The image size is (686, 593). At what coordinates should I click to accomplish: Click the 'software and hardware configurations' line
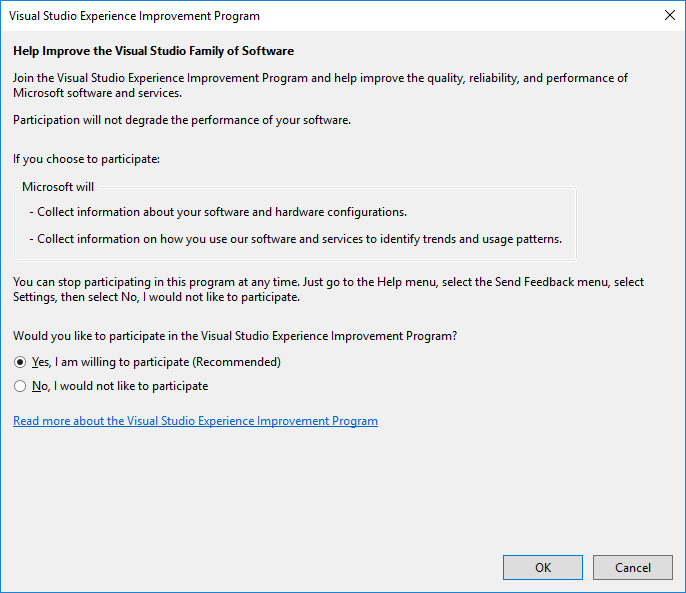click(218, 212)
